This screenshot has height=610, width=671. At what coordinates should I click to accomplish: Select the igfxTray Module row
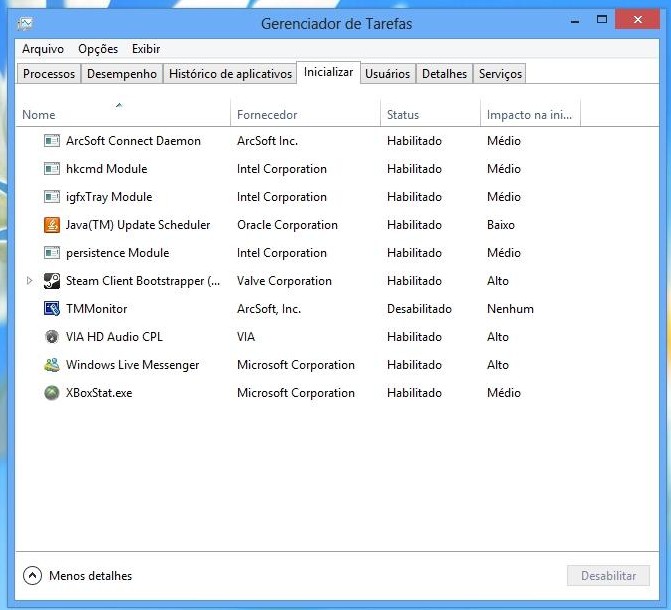pyautogui.click(x=109, y=197)
